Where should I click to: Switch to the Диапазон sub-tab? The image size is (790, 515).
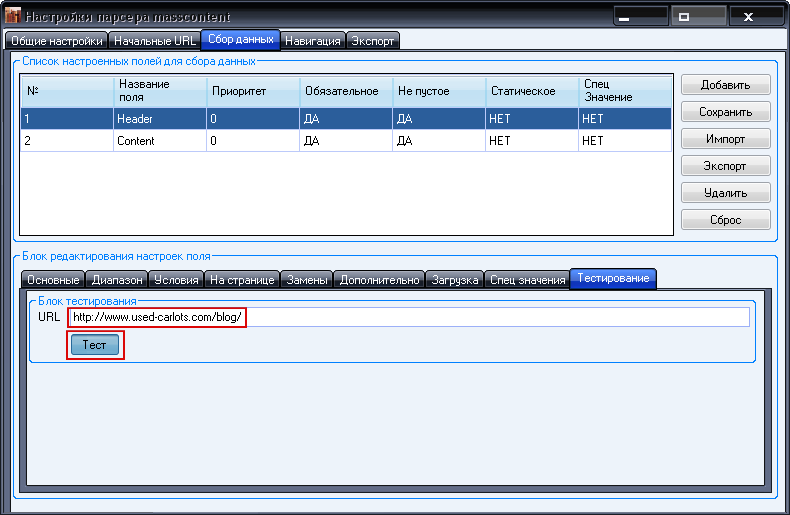[x=117, y=280]
